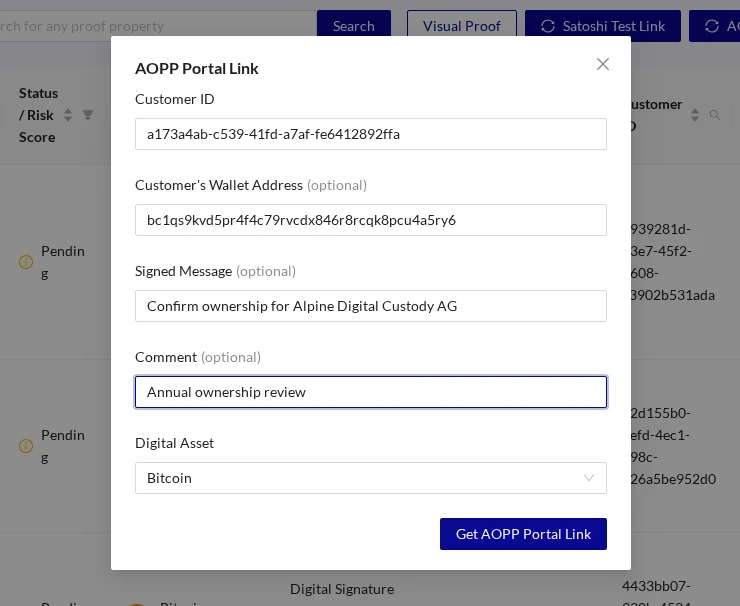Open Customer ID column search icon
The image size is (740, 606).
coord(715,115)
